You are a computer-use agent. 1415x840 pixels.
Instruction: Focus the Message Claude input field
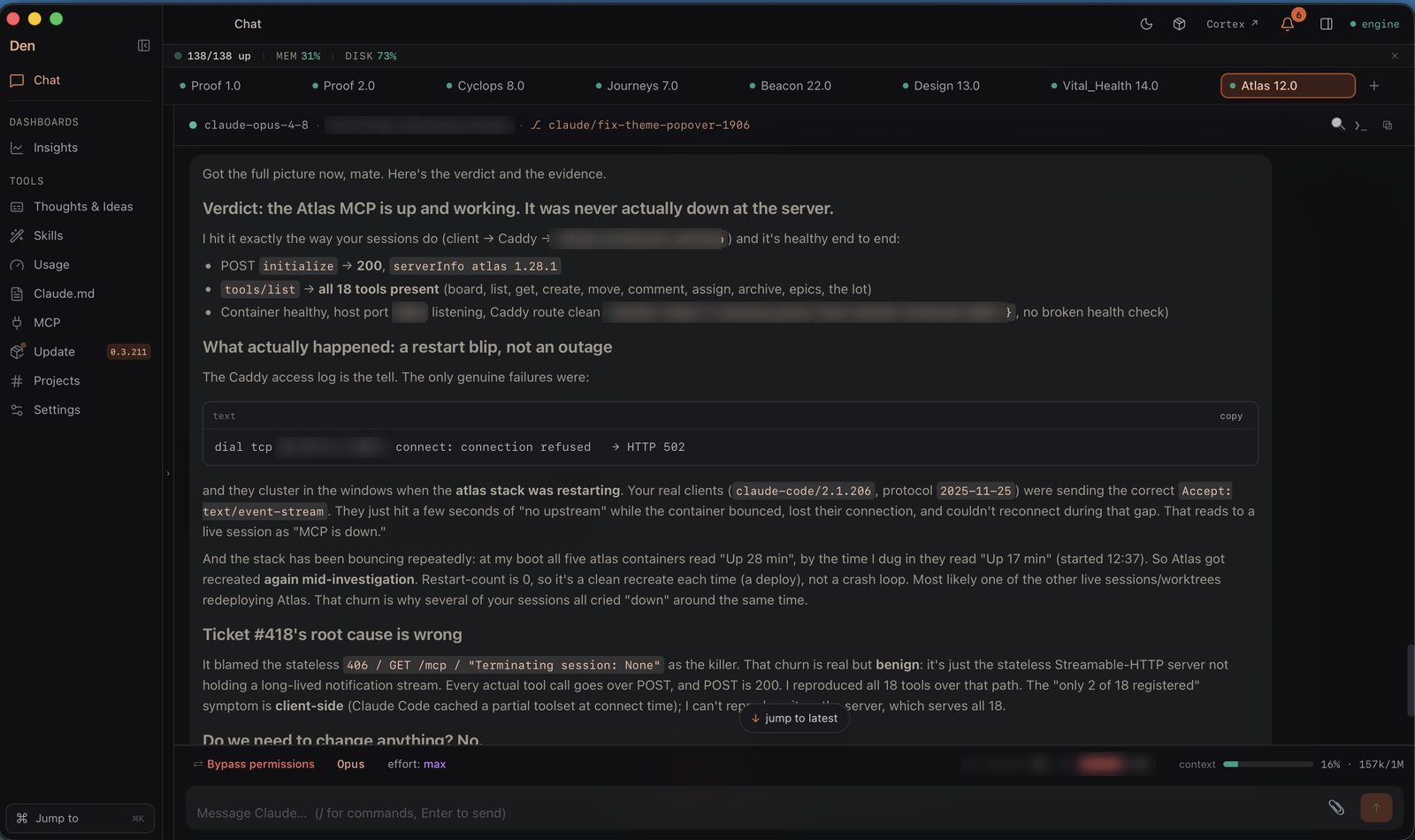[752, 813]
